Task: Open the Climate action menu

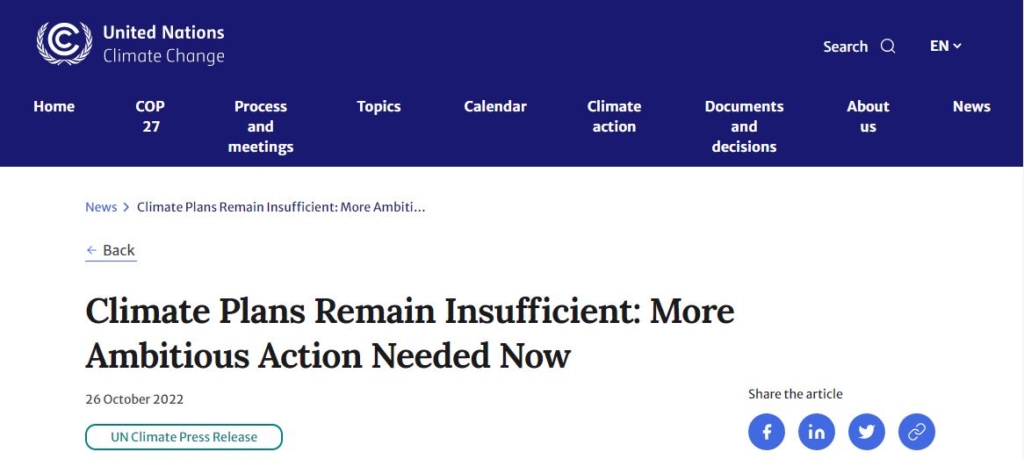Action: [x=614, y=116]
